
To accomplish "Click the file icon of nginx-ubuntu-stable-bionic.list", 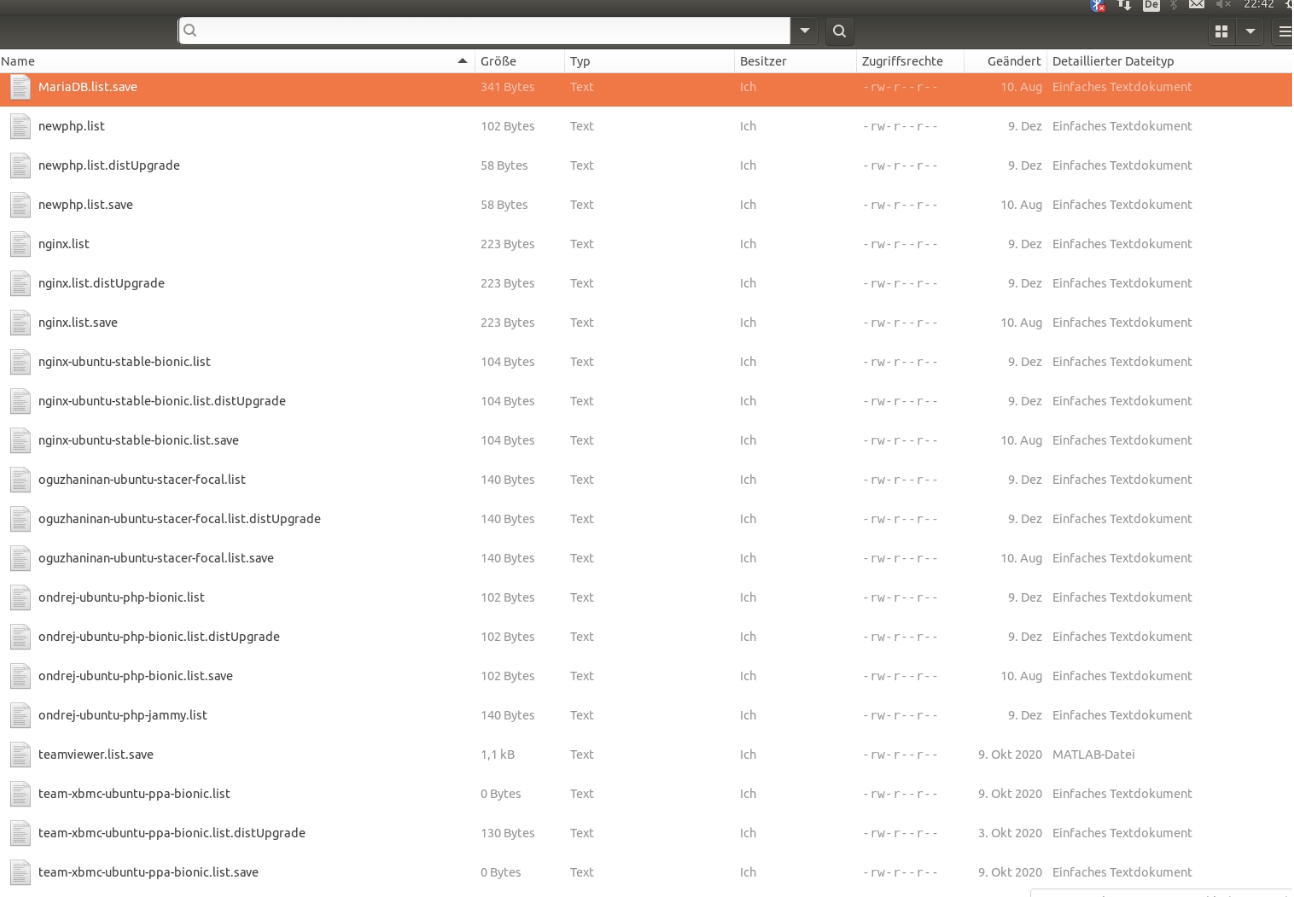I will coord(20,362).
